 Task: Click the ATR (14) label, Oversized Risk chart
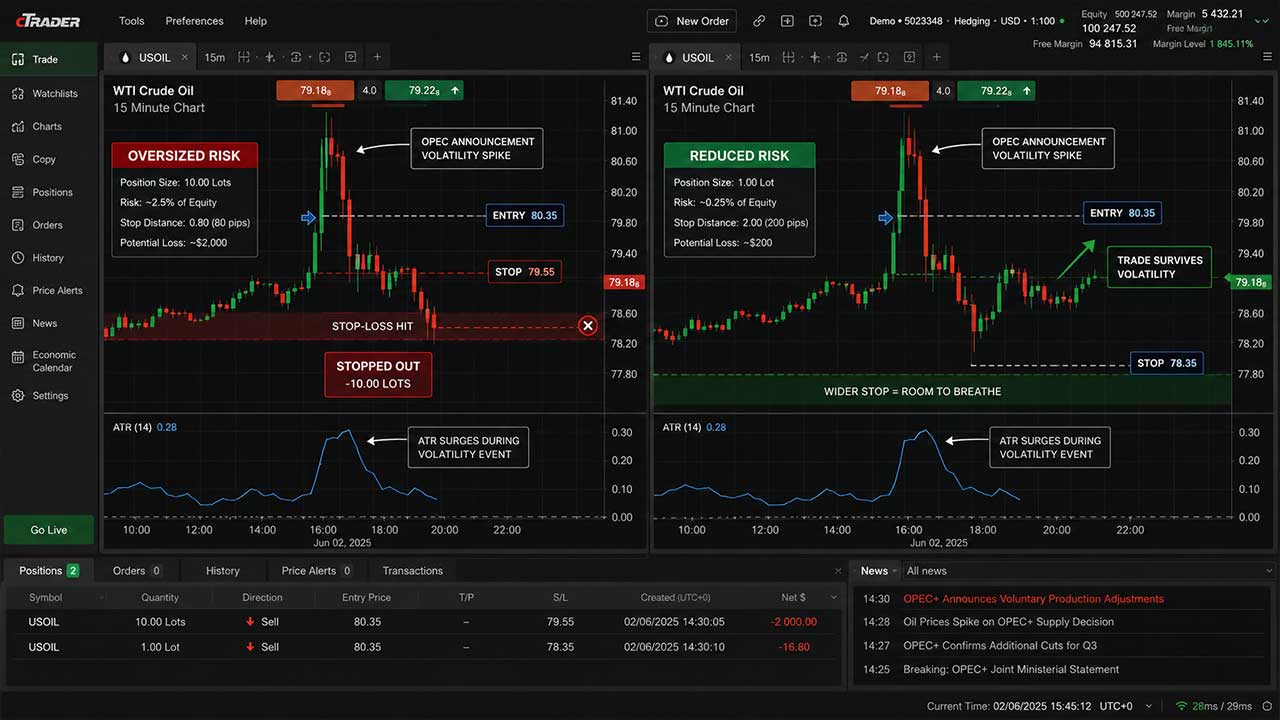tap(132, 428)
